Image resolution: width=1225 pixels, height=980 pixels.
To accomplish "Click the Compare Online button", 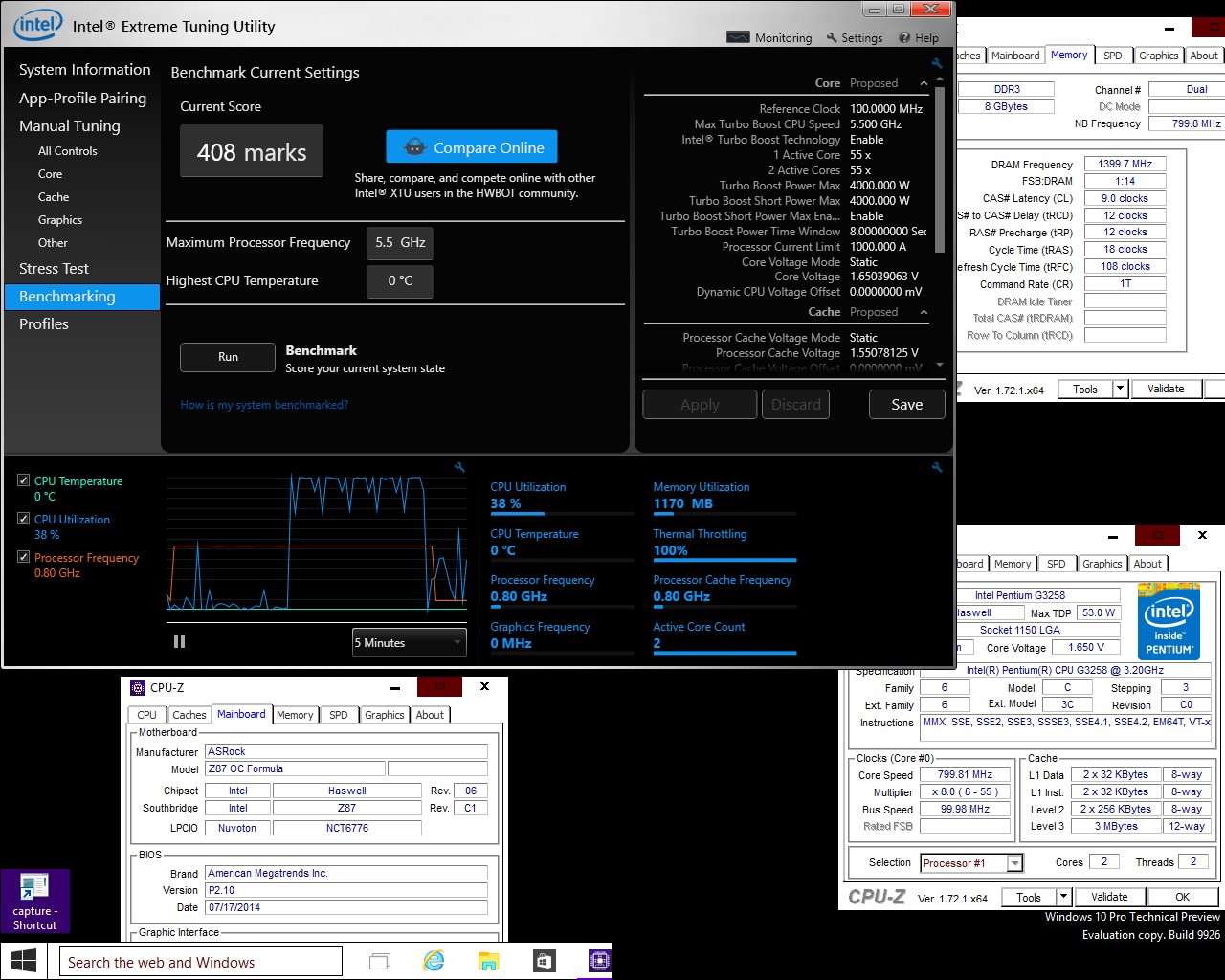I will 472,147.
